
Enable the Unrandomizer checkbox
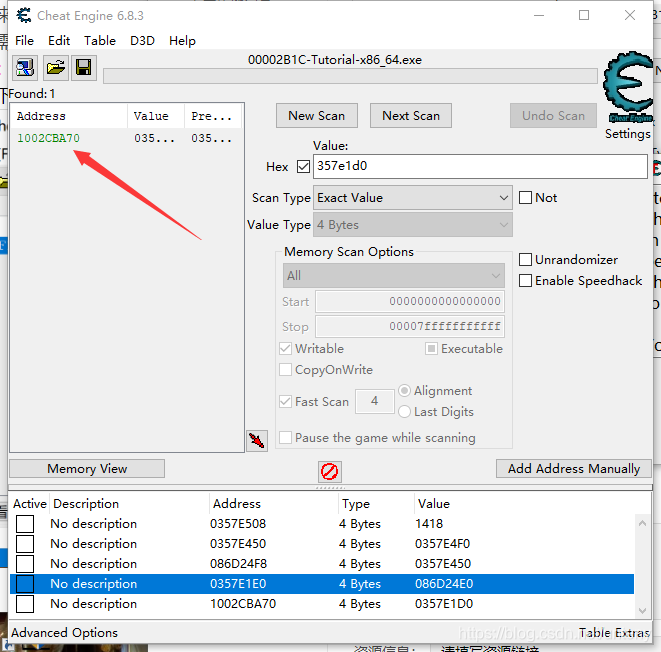[x=525, y=260]
